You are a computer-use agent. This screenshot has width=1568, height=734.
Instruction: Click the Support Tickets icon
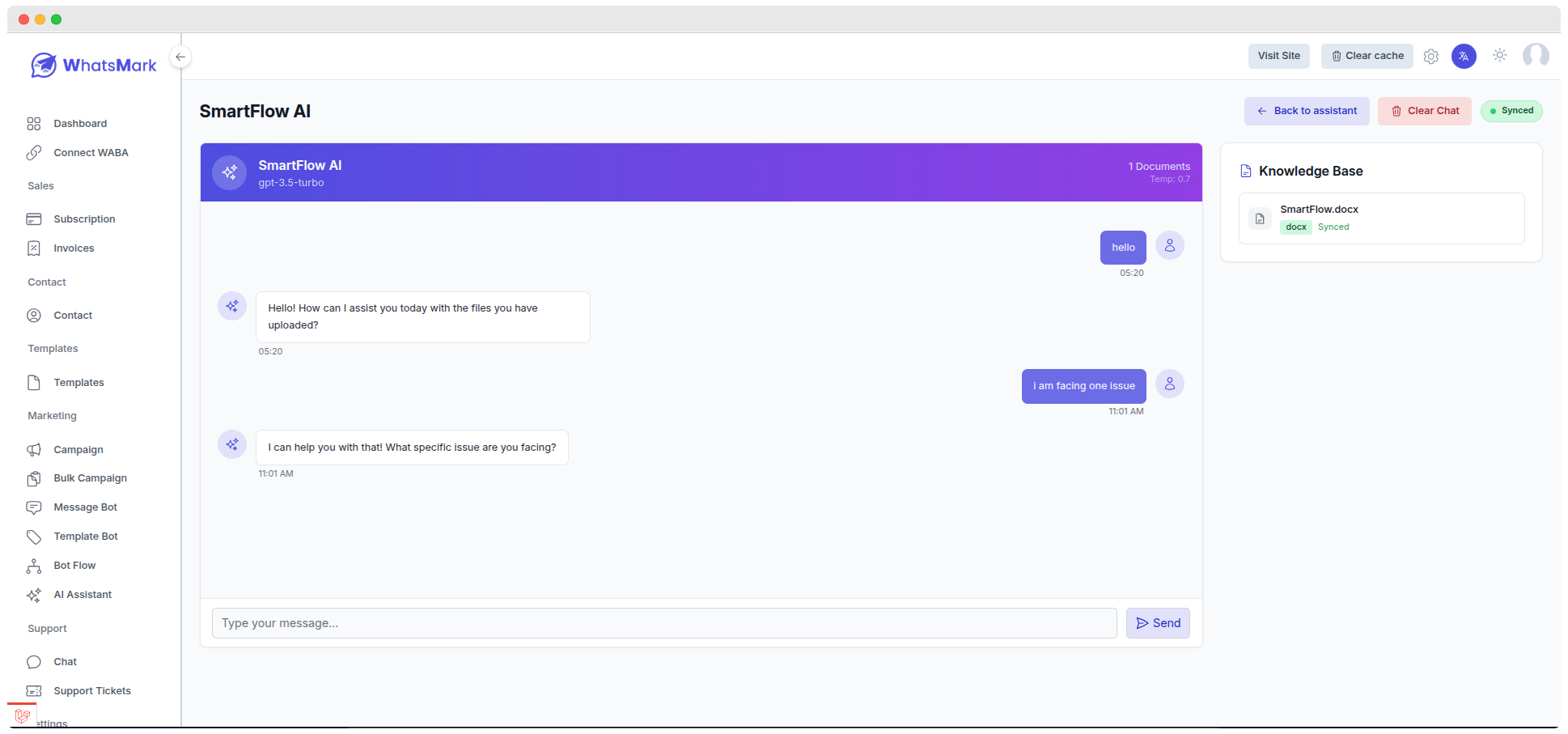tap(34, 691)
